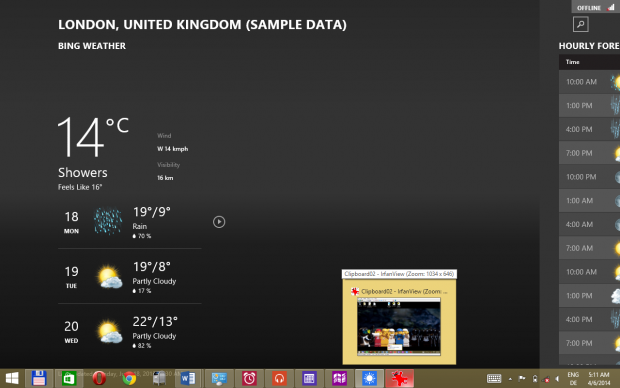Click Wednesday's 82 % precipitation value
The height and width of the screenshot is (388, 620).
pos(142,346)
